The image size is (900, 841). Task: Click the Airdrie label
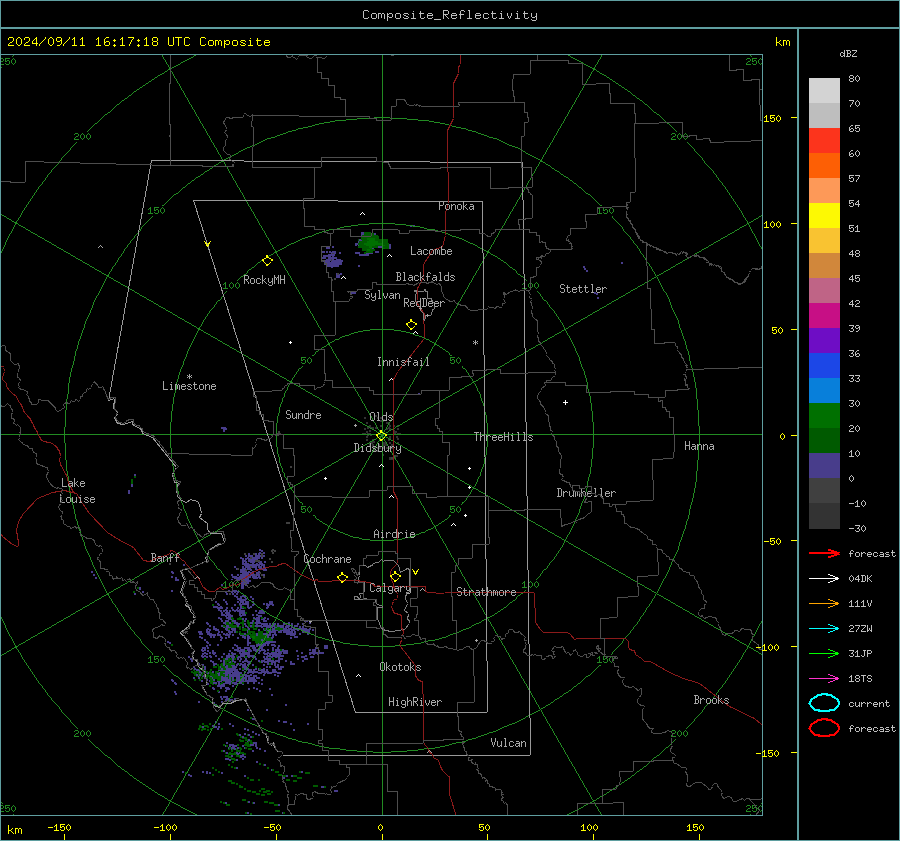tap(394, 534)
